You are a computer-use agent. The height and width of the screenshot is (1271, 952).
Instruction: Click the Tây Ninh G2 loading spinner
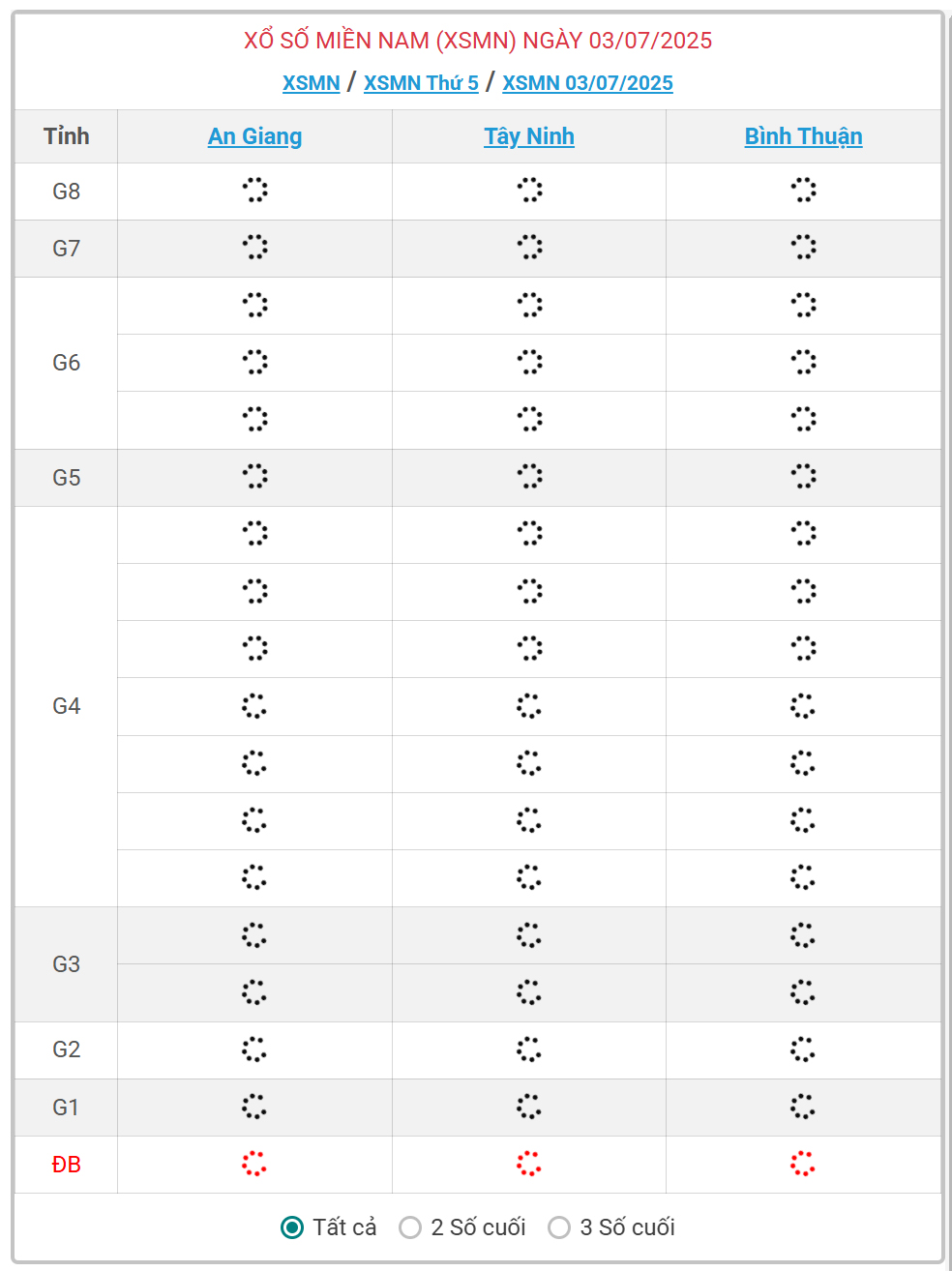(x=529, y=1049)
